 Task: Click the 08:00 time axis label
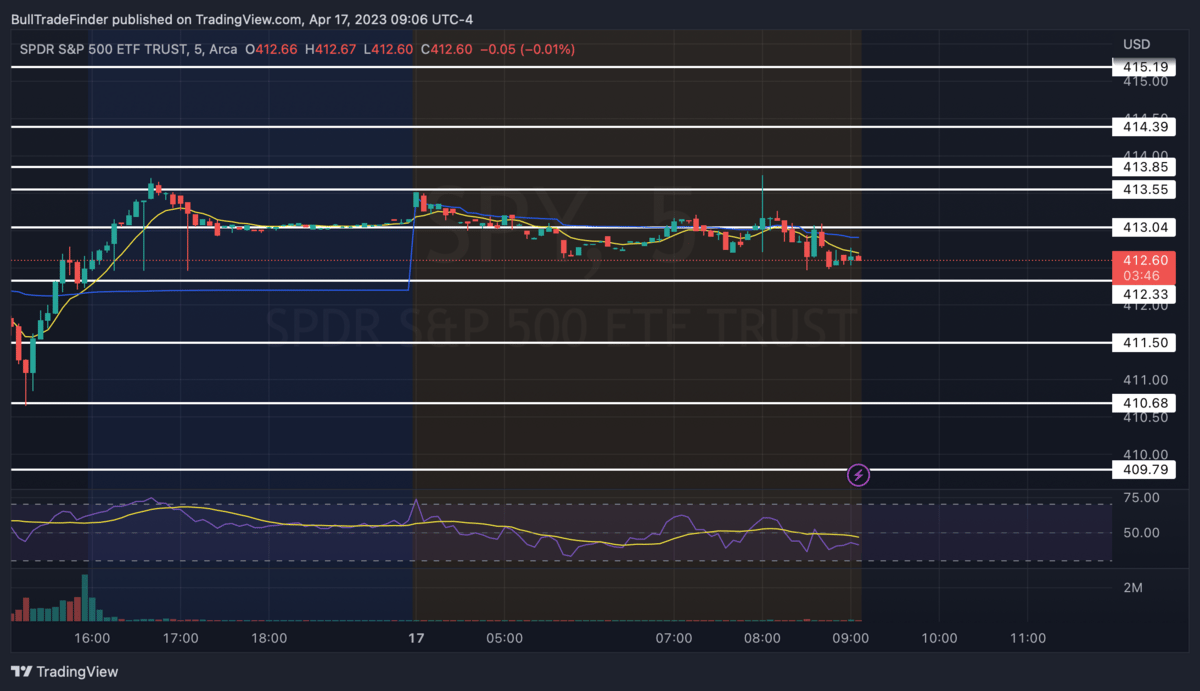tap(762, 638)
